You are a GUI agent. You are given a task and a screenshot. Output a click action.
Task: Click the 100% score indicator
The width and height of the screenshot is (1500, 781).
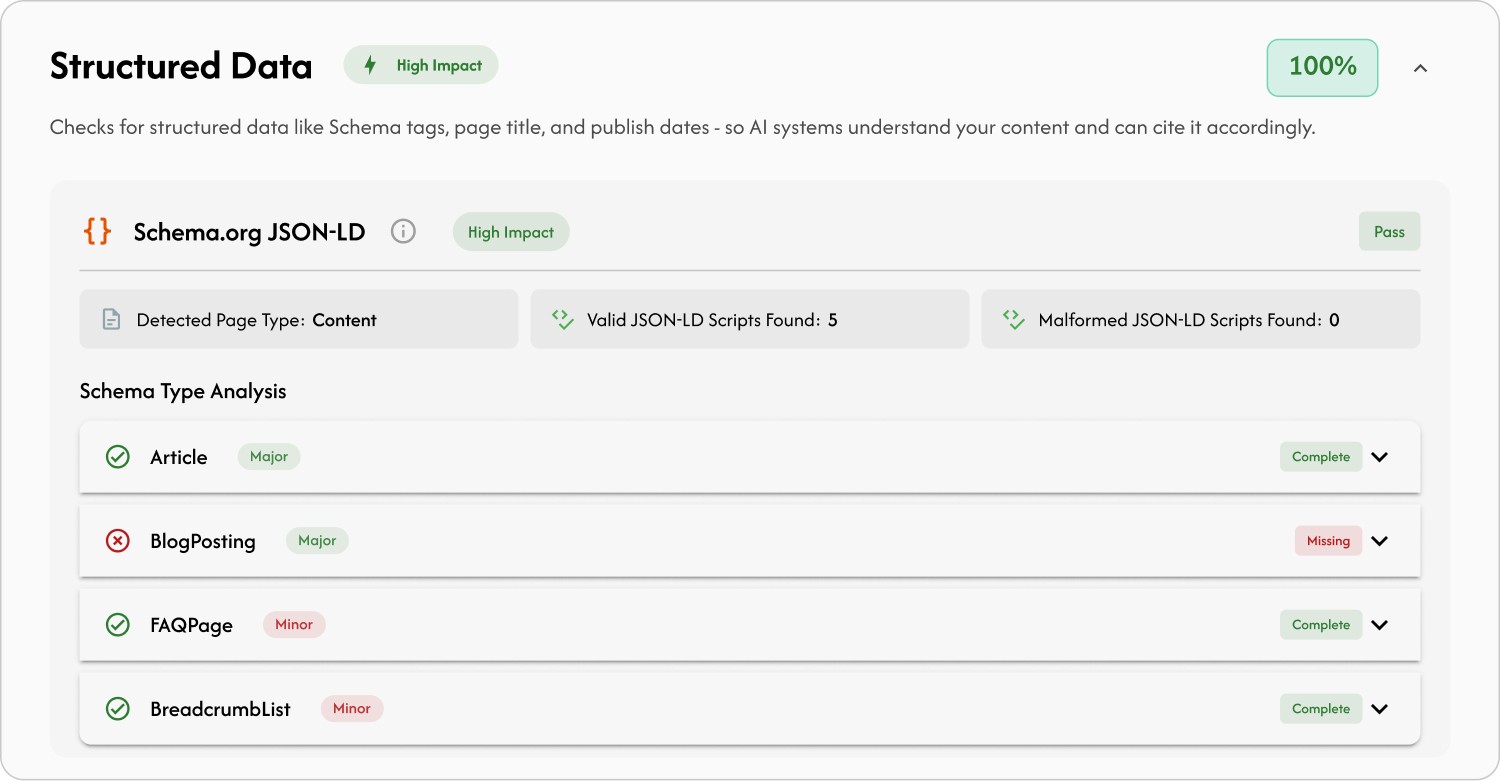(x=1322, y=67)
